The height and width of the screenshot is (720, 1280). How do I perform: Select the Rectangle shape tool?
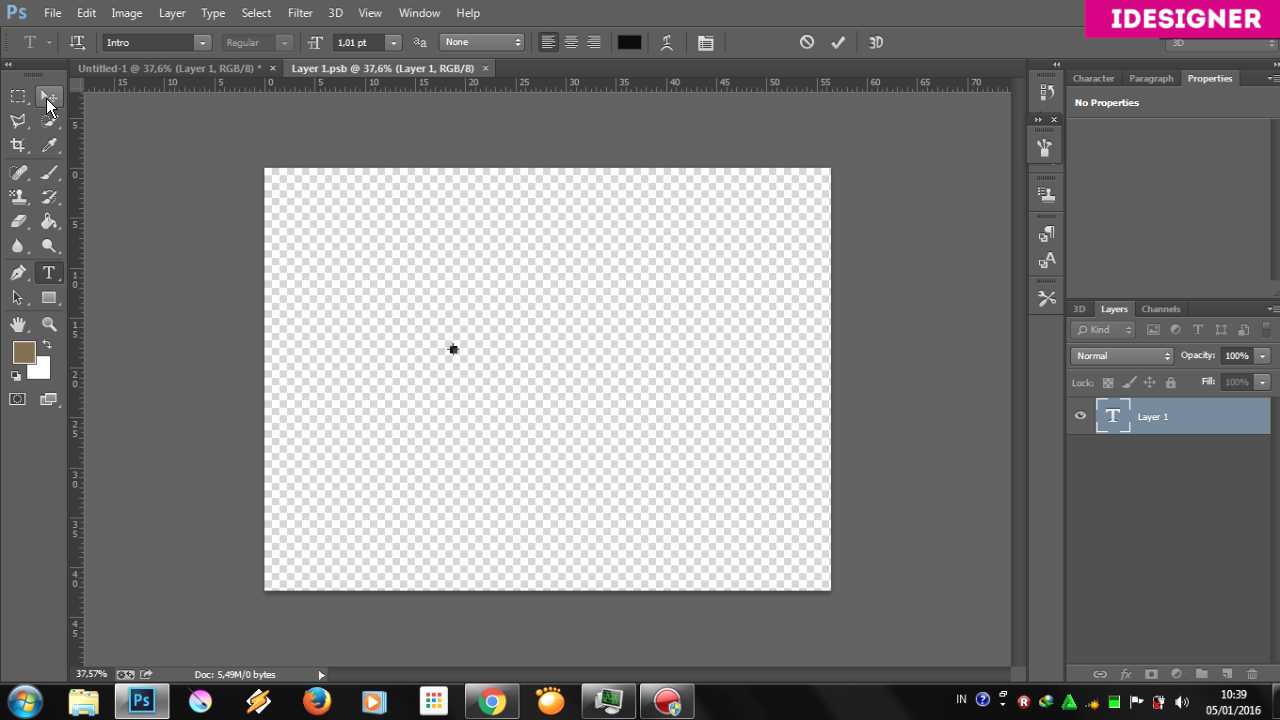click(x=48, y=298)
